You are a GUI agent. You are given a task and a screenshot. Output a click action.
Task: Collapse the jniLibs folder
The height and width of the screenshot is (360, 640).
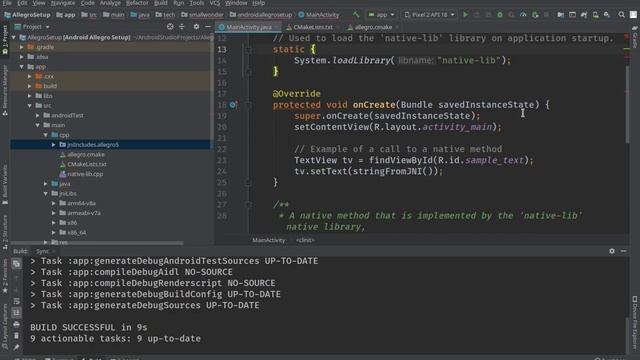(46, 193)
